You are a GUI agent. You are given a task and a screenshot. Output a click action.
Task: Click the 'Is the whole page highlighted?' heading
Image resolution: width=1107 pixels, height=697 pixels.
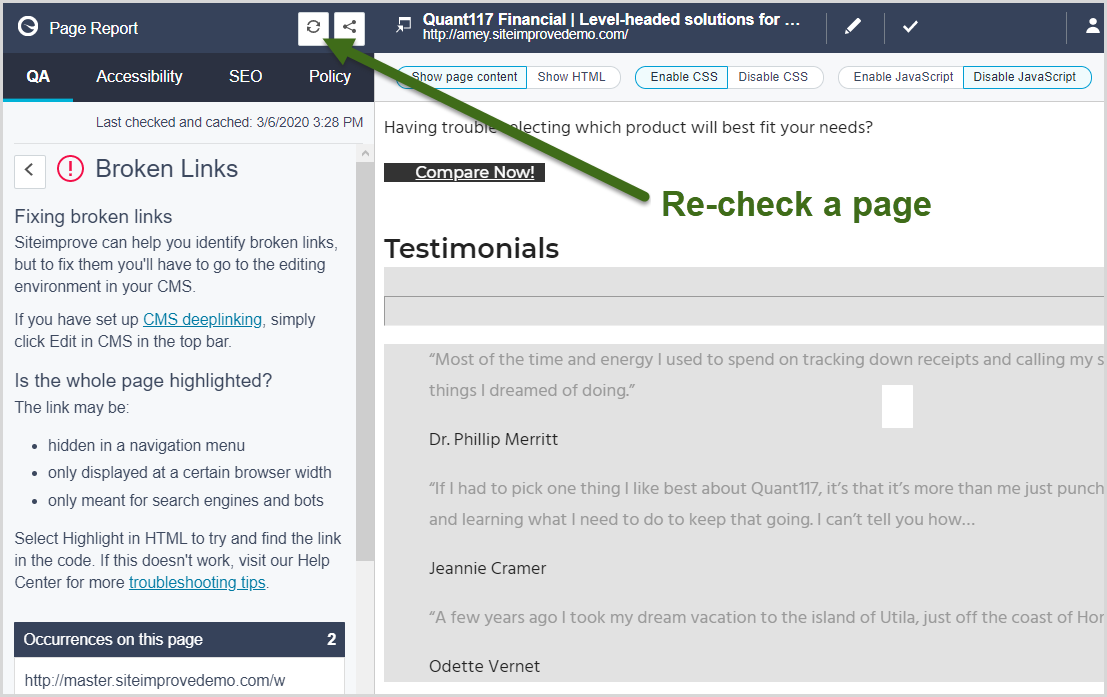(x=143, y=381)
